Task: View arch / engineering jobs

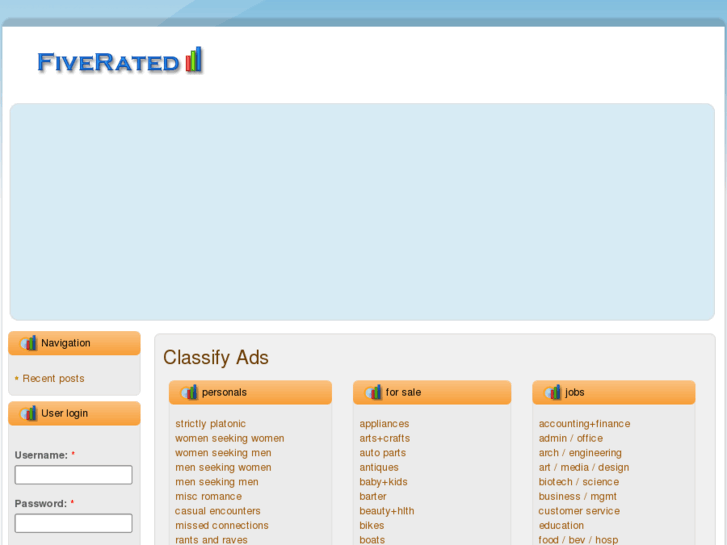Action: pyautogui.click(x=580, y=453)
